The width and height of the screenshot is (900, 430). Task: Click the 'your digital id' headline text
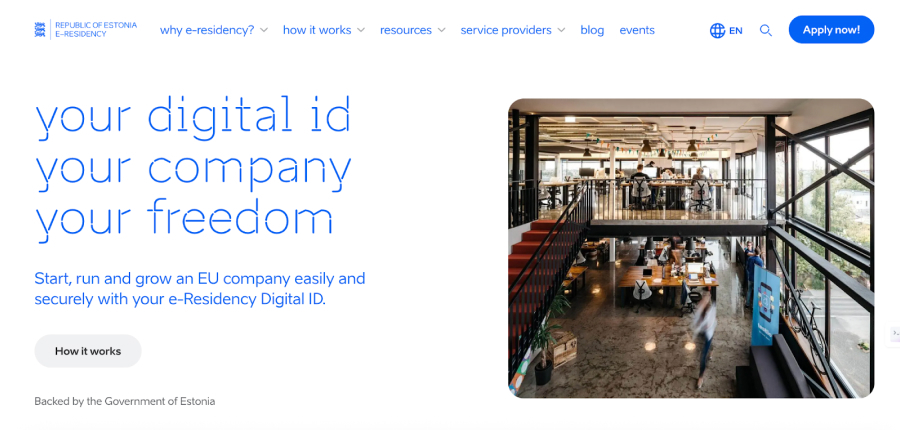coord(193,115)
